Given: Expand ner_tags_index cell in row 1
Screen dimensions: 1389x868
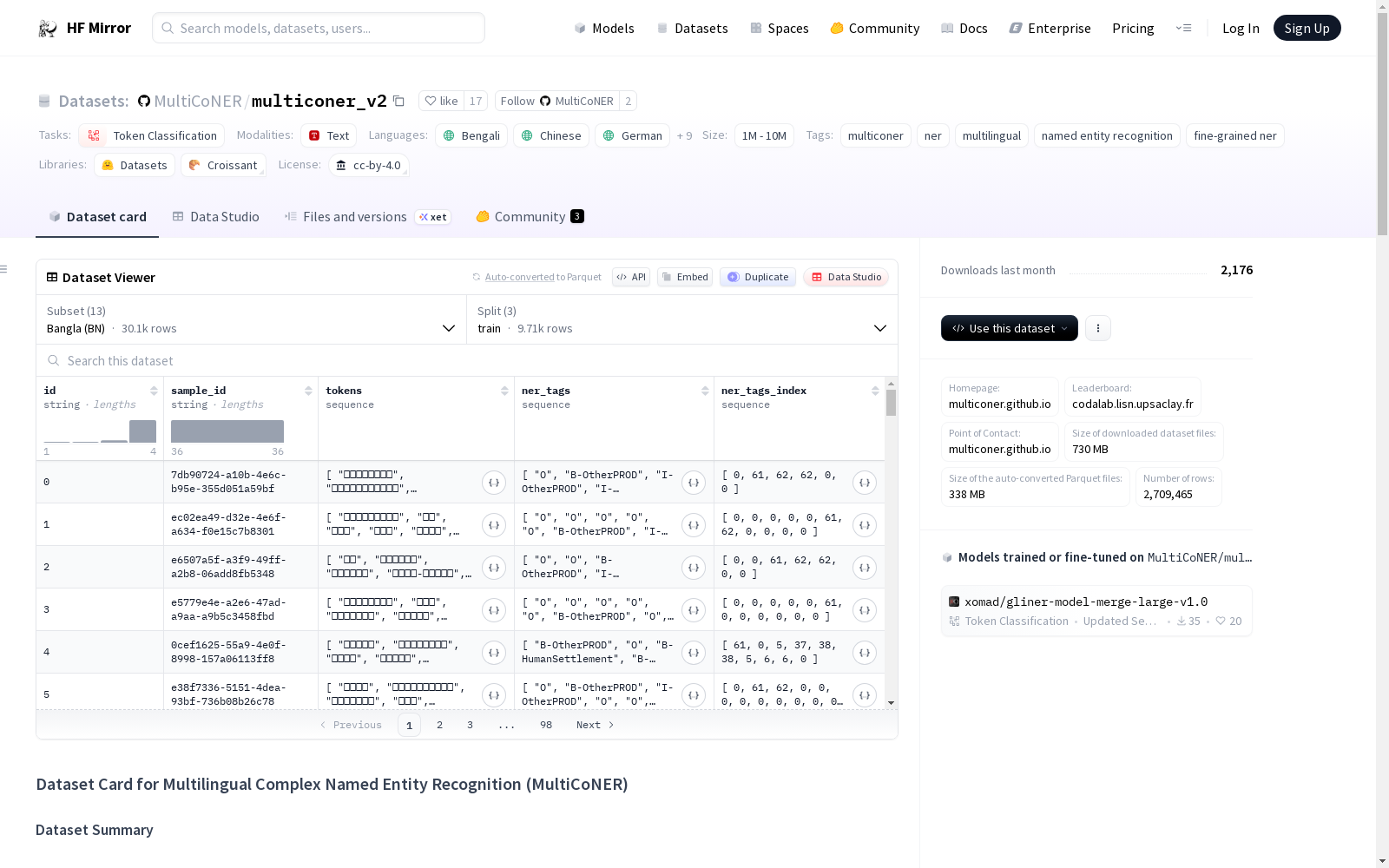Looking at the screenshot, I should tap(865, 525).
